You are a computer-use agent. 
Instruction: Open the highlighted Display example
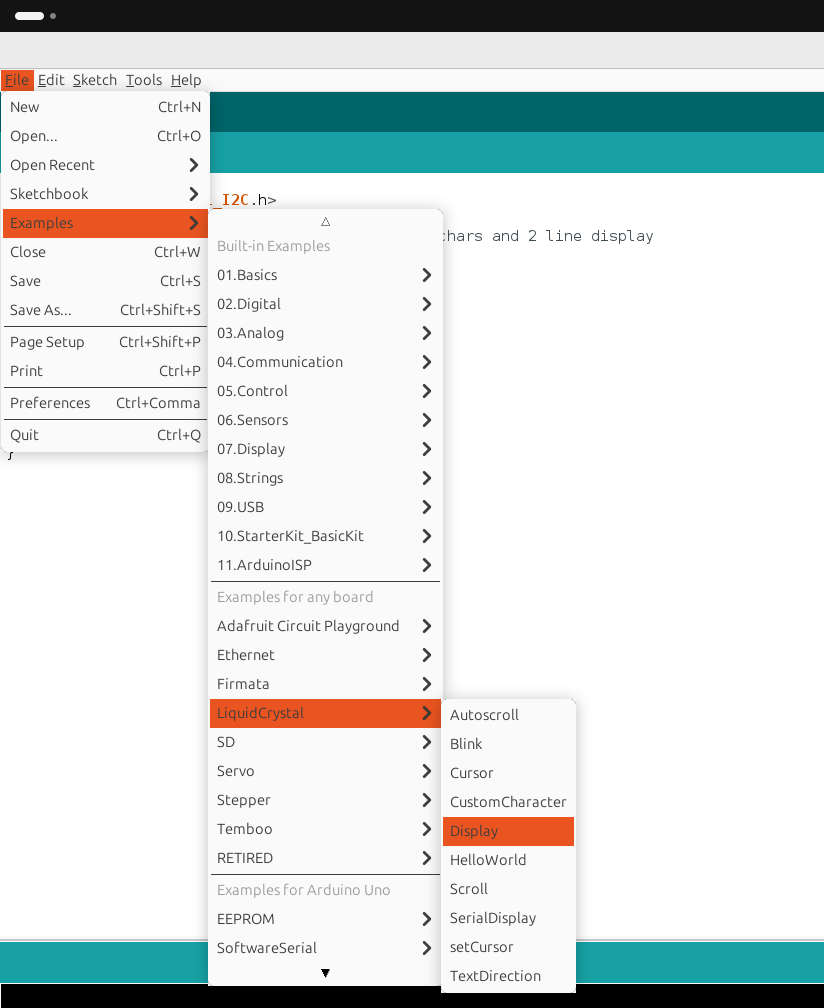(x=508, y=831)
